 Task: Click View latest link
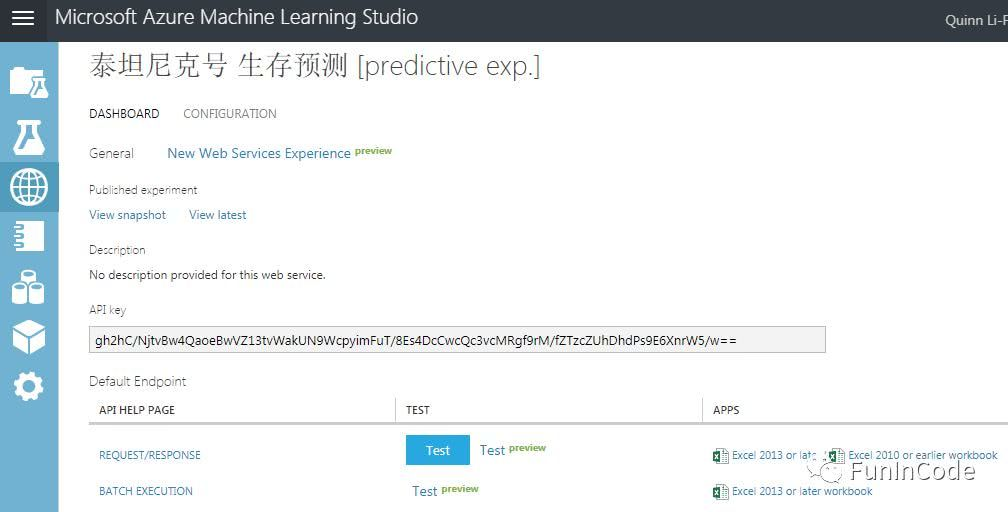217,215
